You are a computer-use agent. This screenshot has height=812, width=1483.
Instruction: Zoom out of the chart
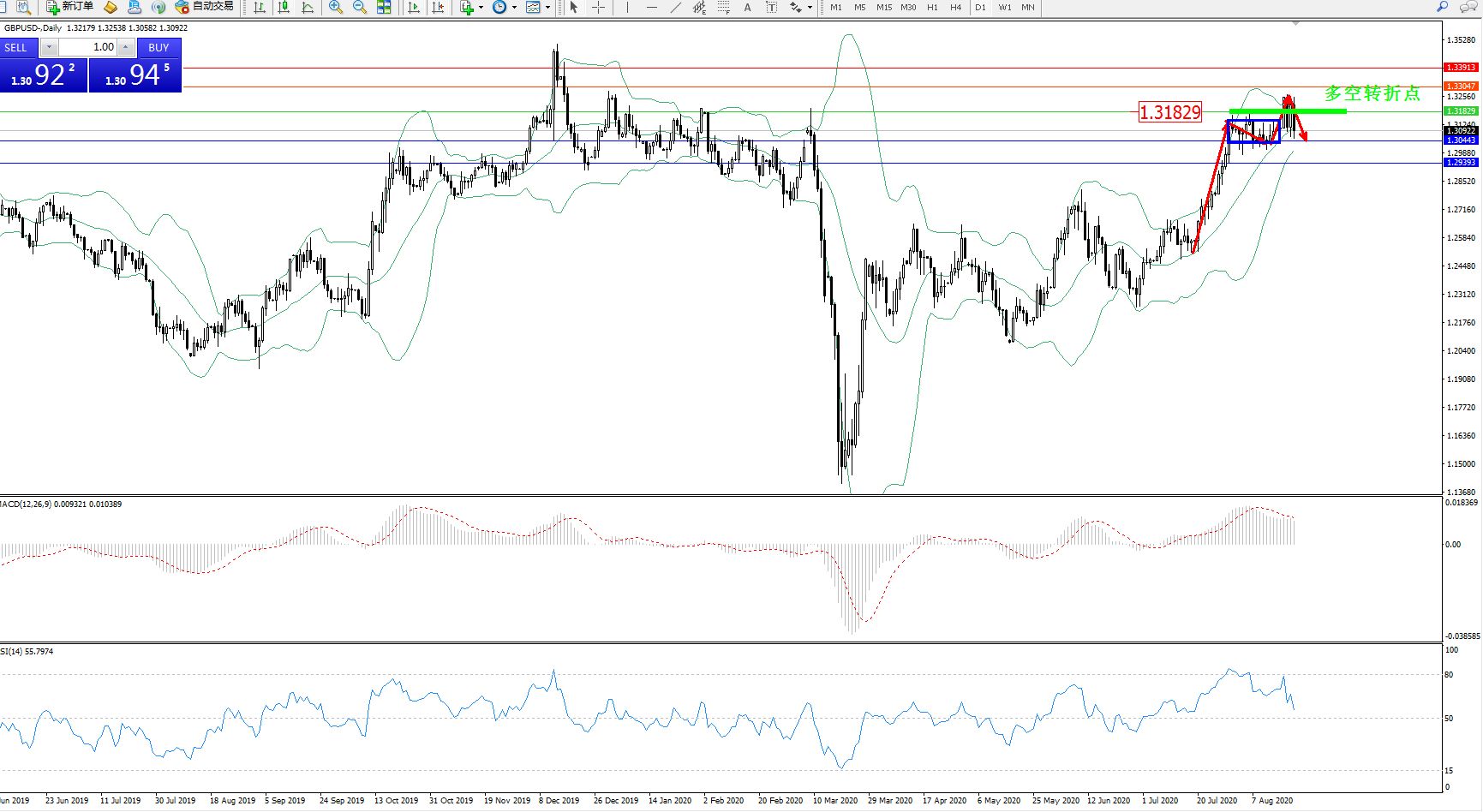pos(360,7)
